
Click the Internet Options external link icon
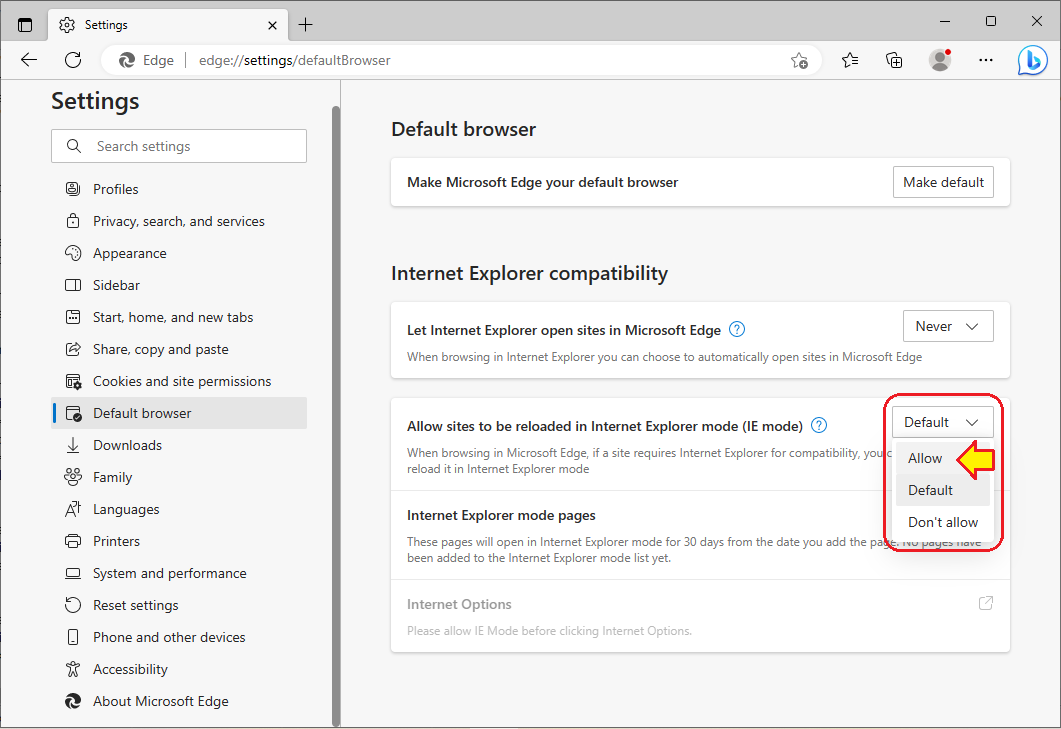coord(986,603)
